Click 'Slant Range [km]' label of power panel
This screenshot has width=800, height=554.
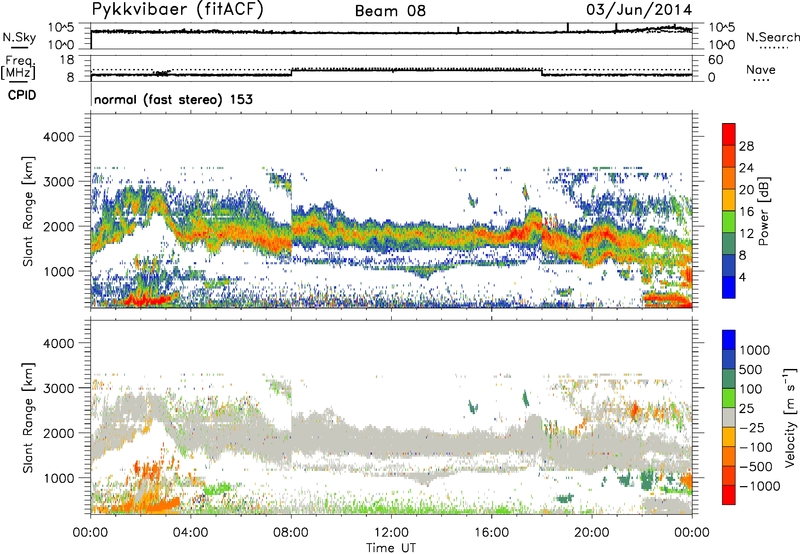[x=28, y=212]
